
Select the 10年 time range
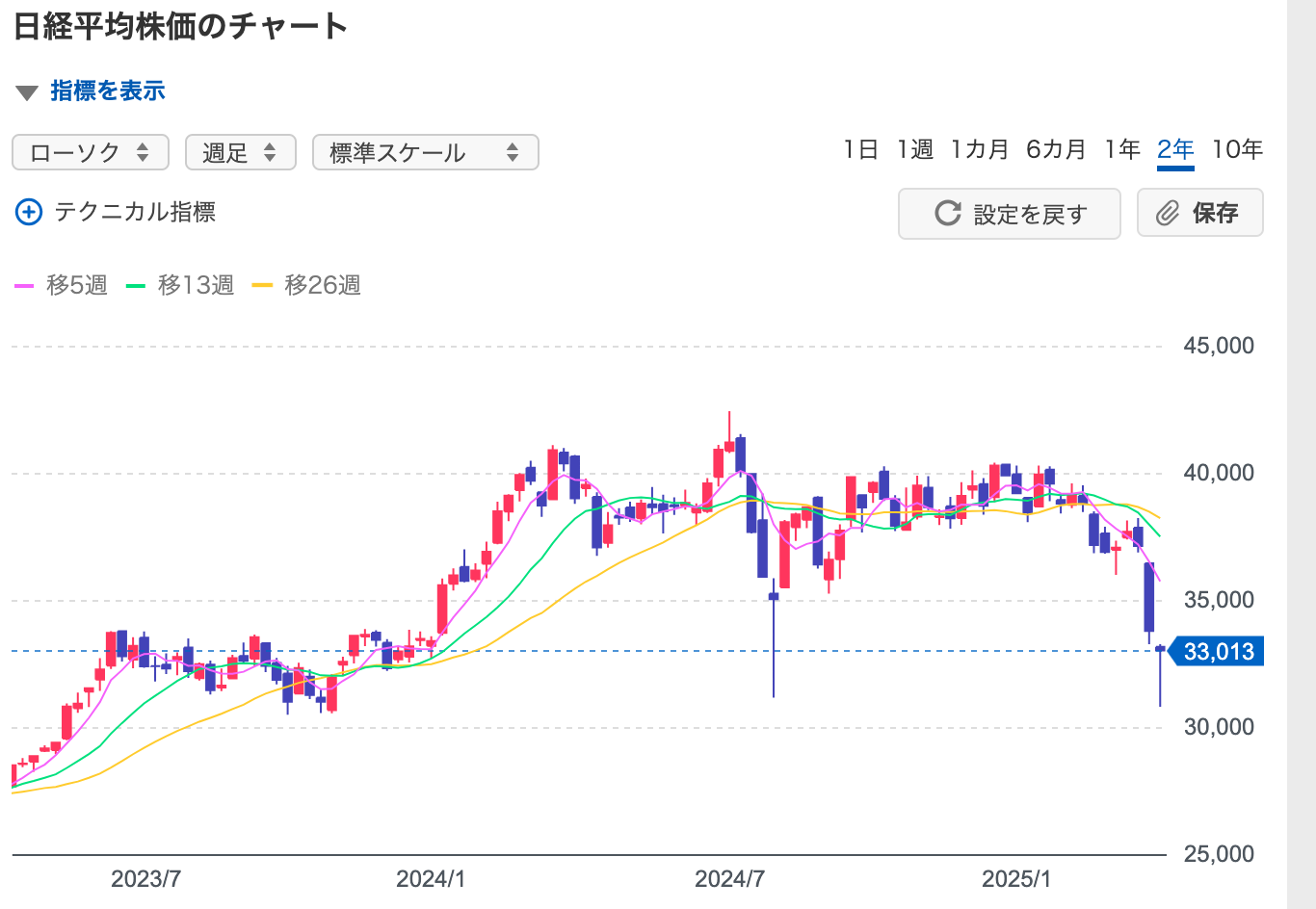coord(1237,149)
